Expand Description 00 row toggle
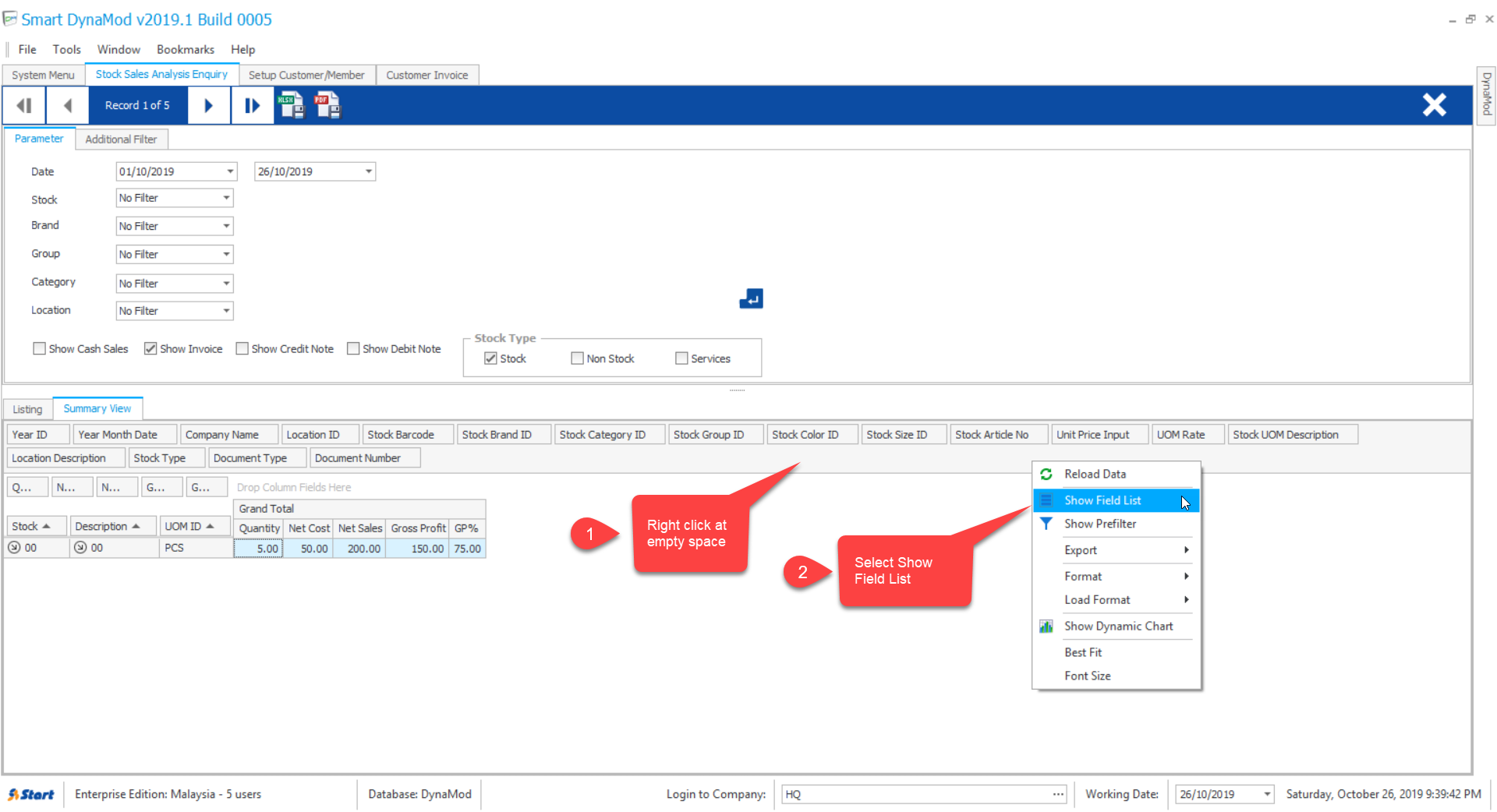Screen dimensions: 1497x812 click(x=80, y=548)
